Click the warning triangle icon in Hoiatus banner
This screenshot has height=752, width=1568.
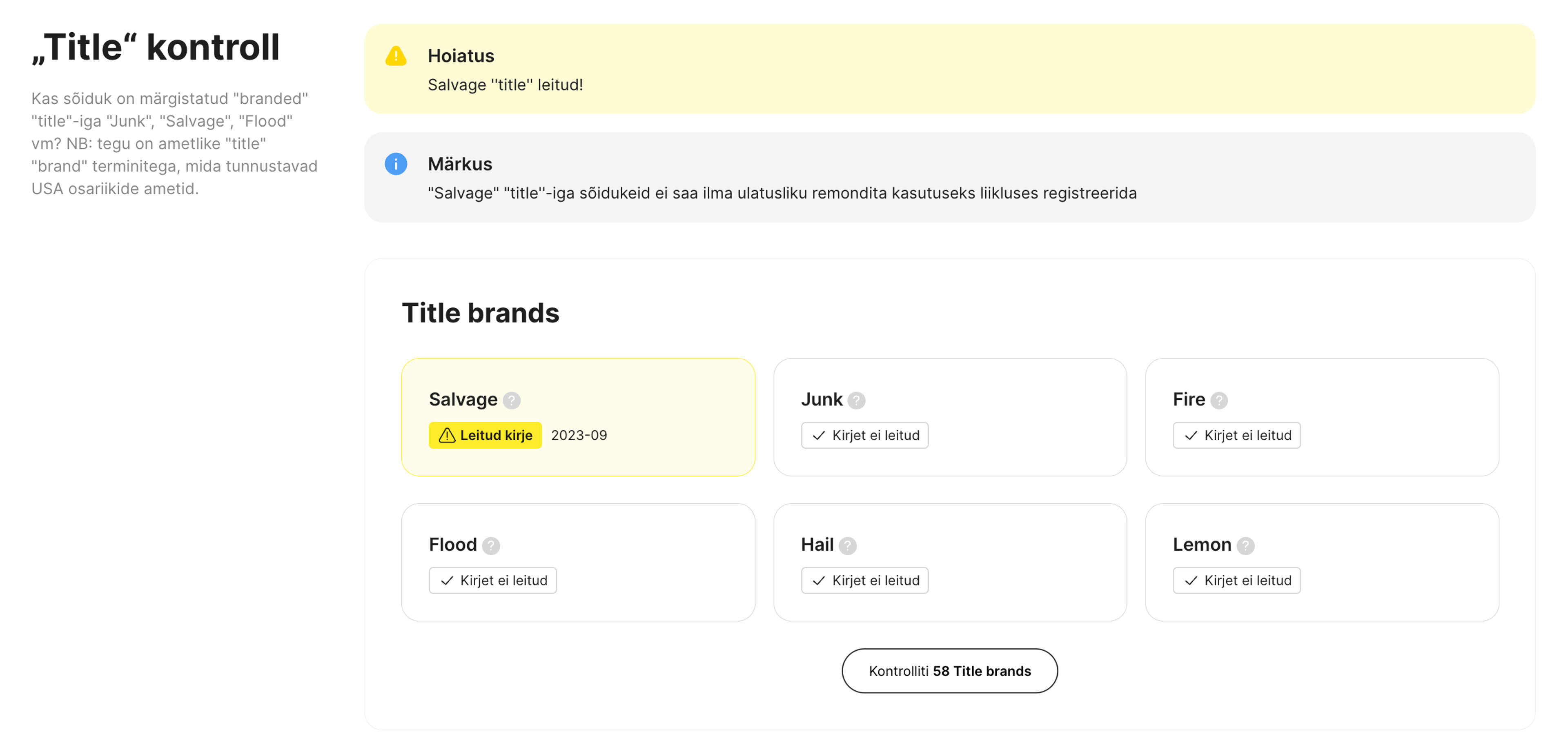click(x=396, y=56)
